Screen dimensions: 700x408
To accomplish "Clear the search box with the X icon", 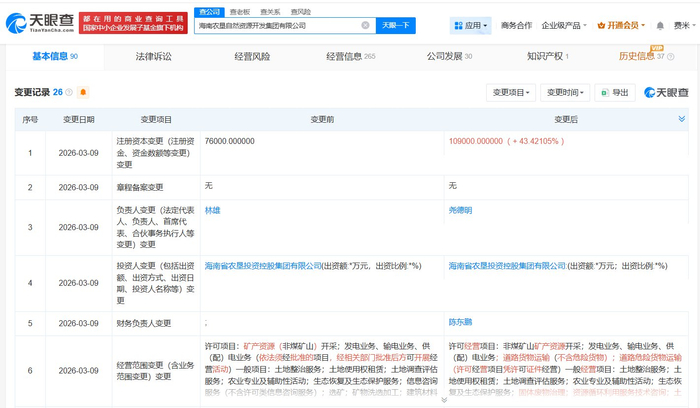I will pyautogui.click(x=365, y=25).
